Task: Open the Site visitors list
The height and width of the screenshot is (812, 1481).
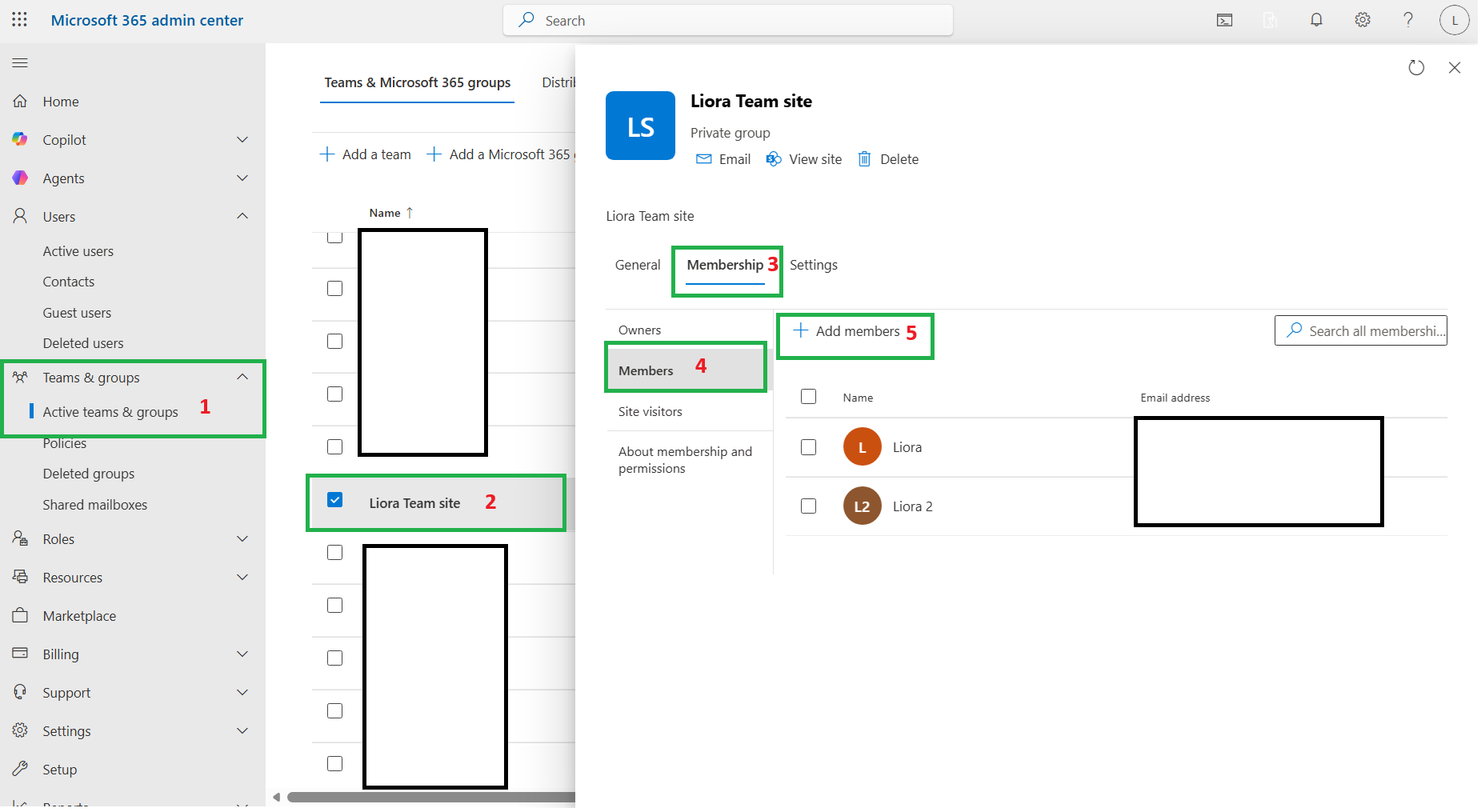Action: [x=650, y=412]
